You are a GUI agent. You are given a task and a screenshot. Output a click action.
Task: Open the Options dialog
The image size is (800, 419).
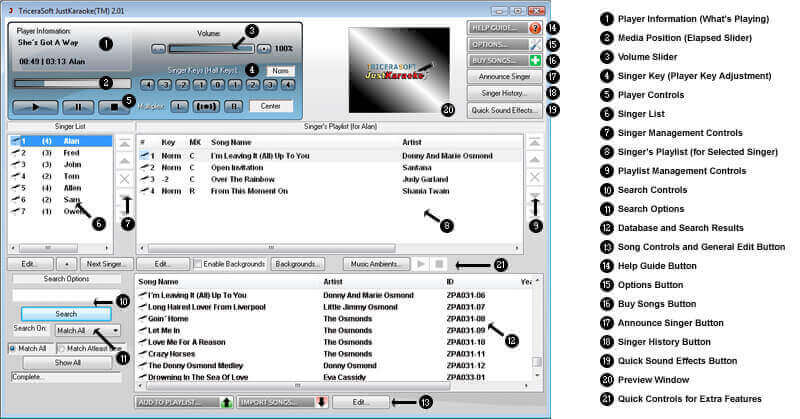(505, 44)
